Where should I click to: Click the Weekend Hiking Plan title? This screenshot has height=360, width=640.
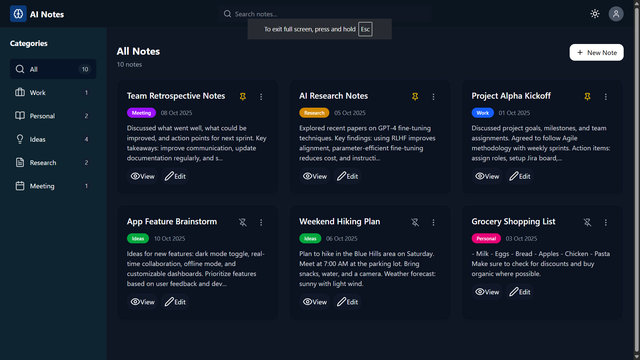pos(340,222)
